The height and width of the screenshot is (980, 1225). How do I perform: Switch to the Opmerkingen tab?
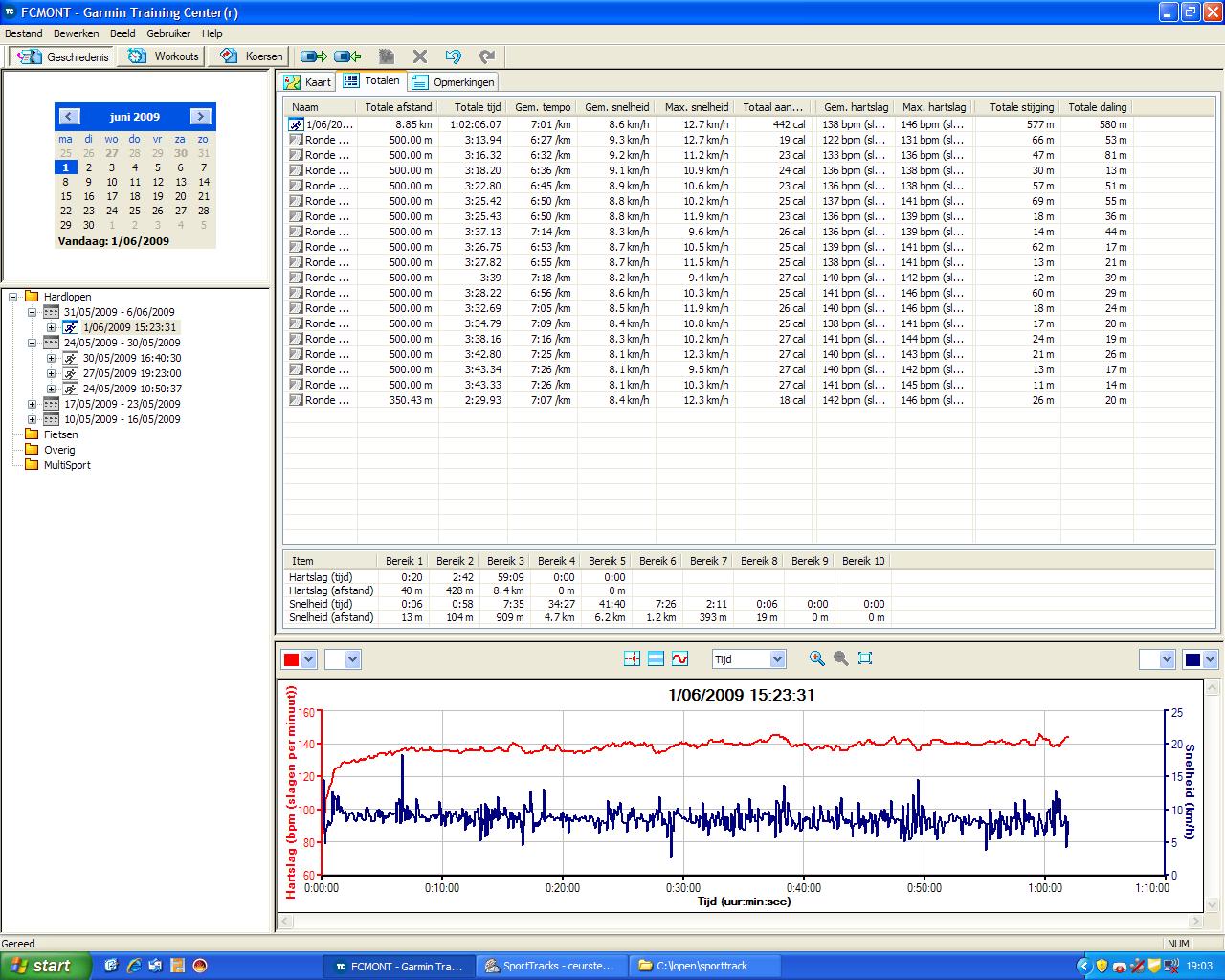tap(454, 82)
